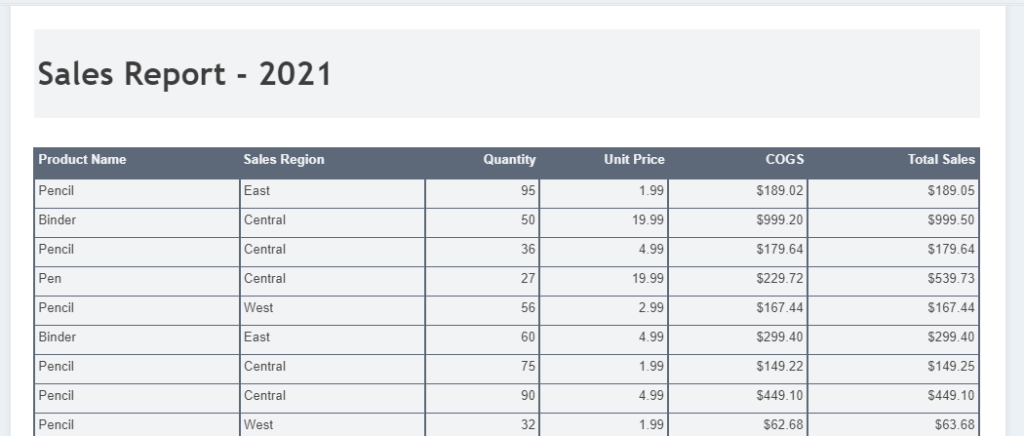Viewport: 1024px width, 436px height.
Task: Click the $63.68 total sales cell
Action: [x=954, y=425]
